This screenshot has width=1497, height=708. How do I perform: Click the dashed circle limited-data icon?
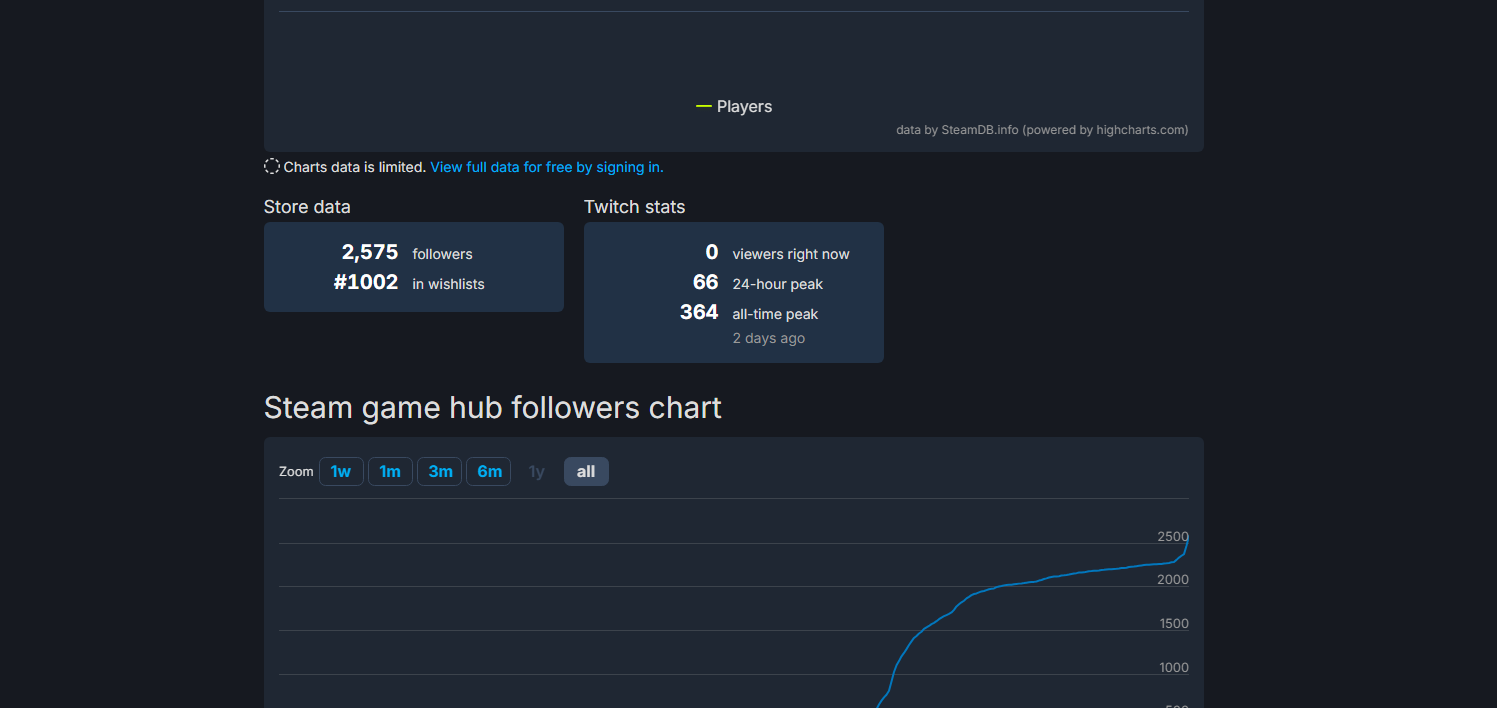coord(272,167)
